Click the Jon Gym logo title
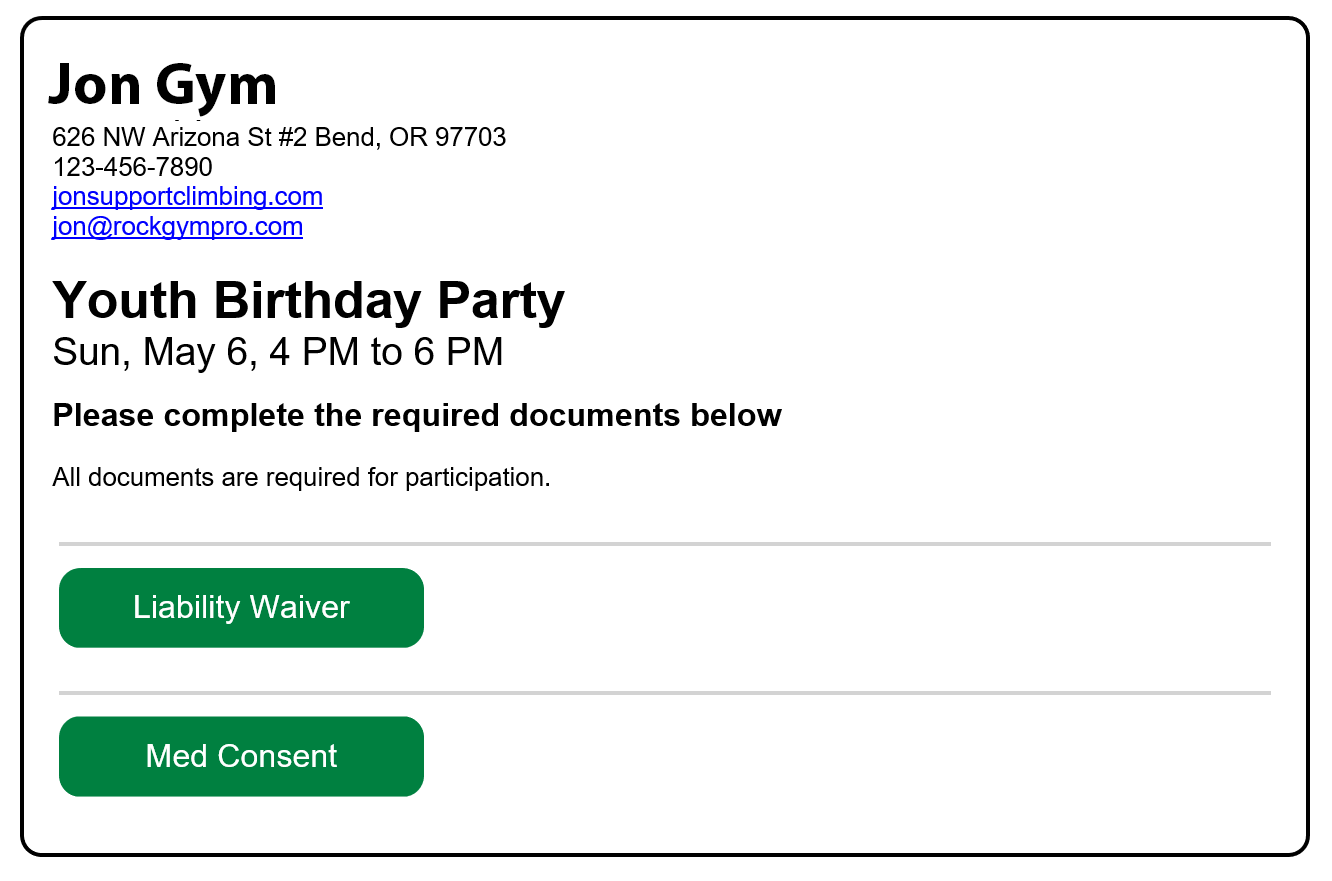This screenshot has height=881, width=1332. coord(163,84)
